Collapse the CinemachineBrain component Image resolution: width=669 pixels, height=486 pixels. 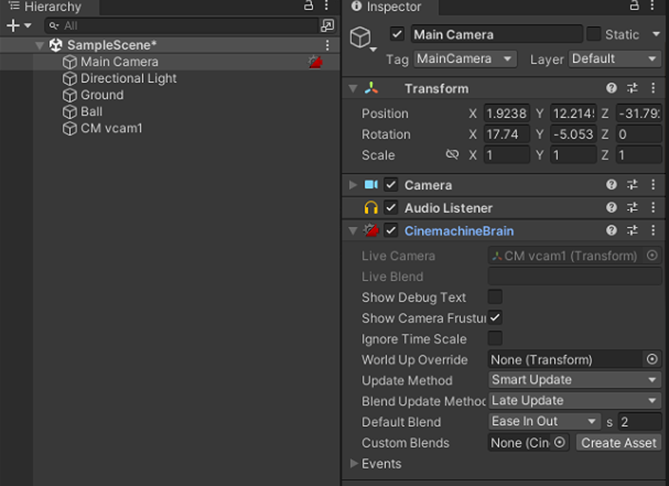[x=353, y=231]
